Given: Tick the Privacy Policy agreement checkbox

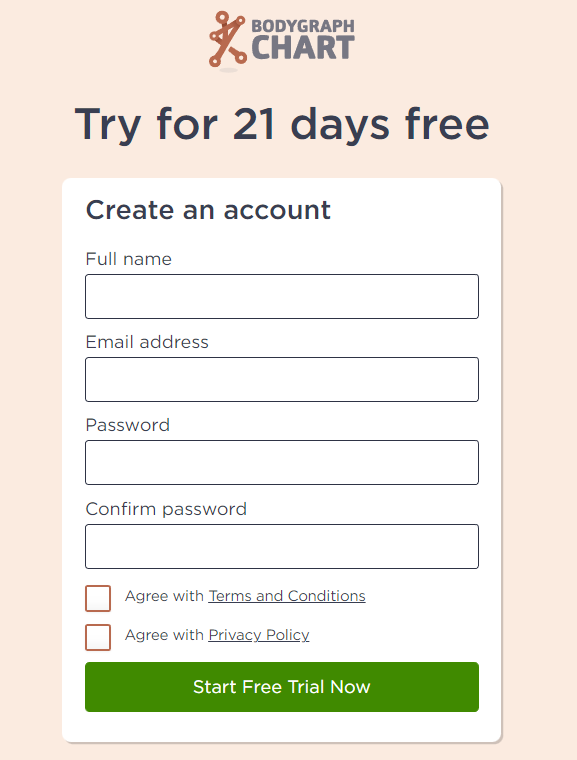Looking at the screenshot, I should tap(98, 637).
